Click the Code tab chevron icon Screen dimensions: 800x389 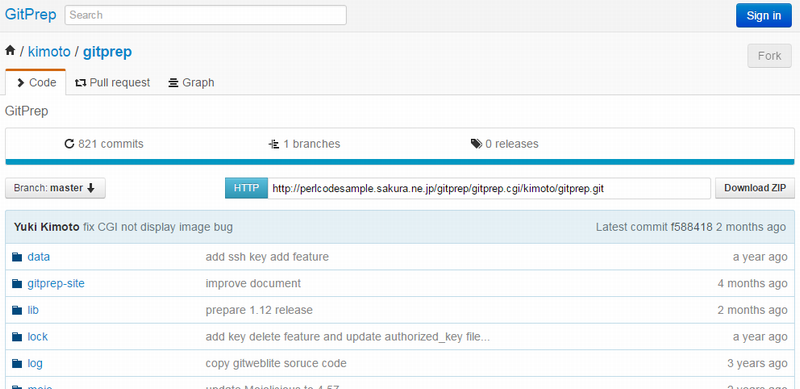point(20,83)
